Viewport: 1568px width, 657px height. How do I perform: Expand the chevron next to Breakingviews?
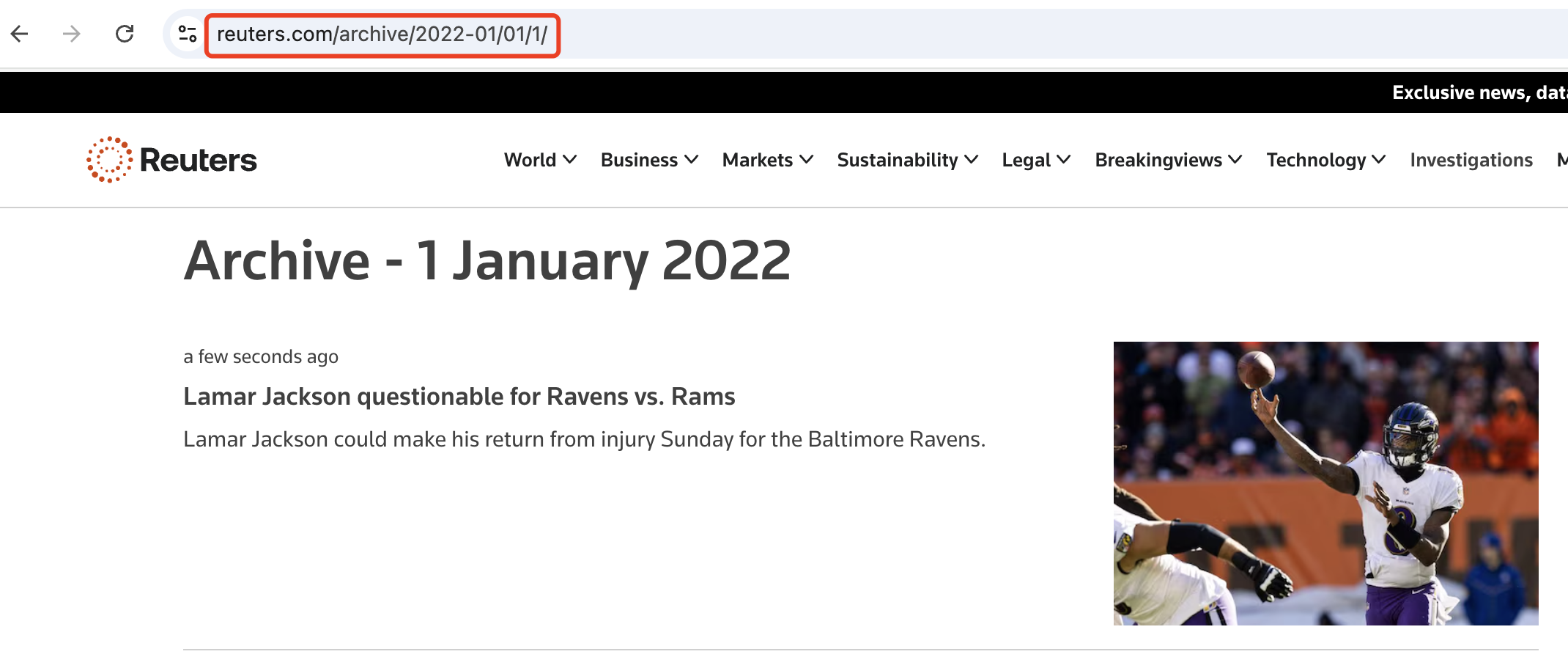1235,160
